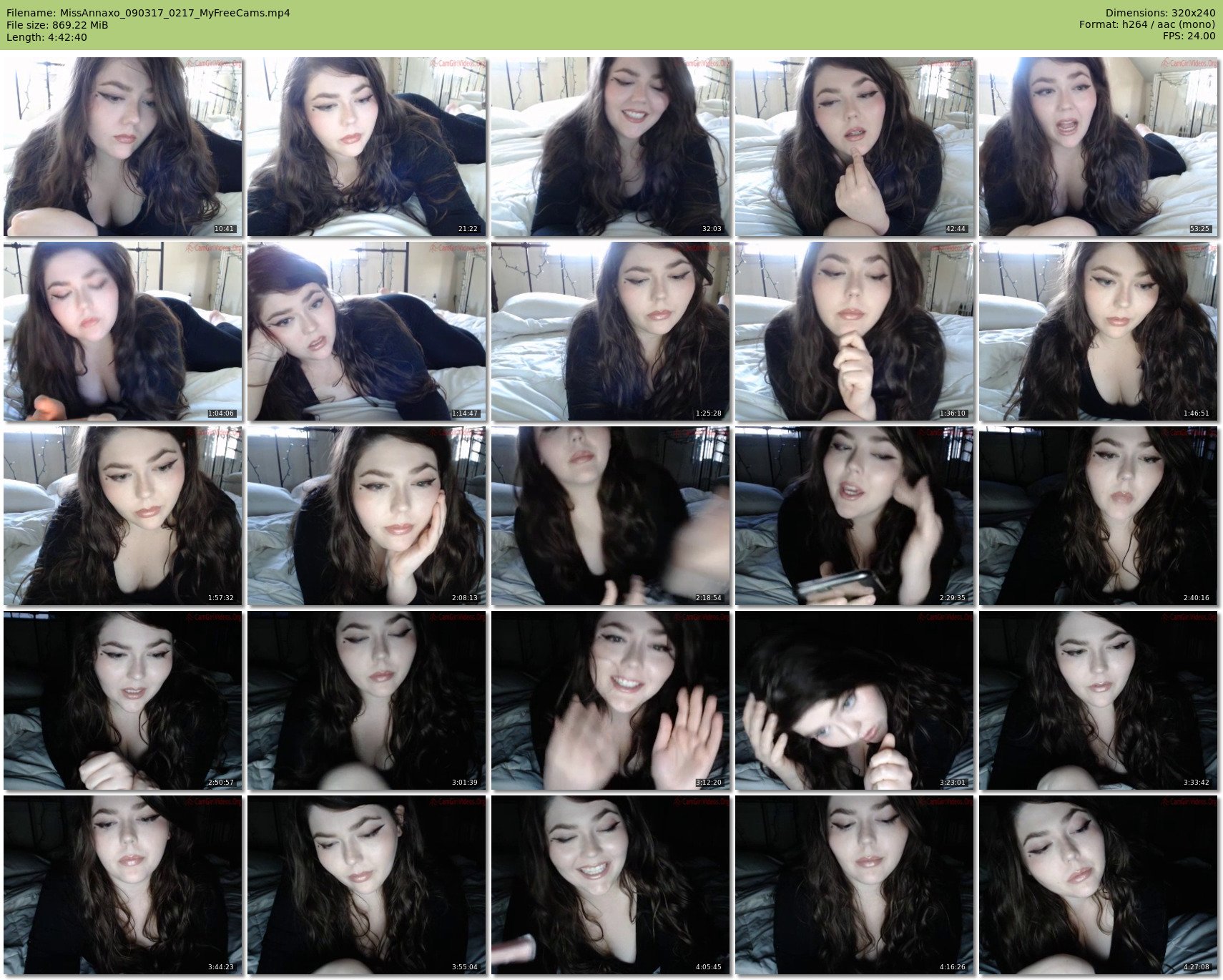
Task: Open the 1:04:06 thumbnail
Action: (122, 331)
